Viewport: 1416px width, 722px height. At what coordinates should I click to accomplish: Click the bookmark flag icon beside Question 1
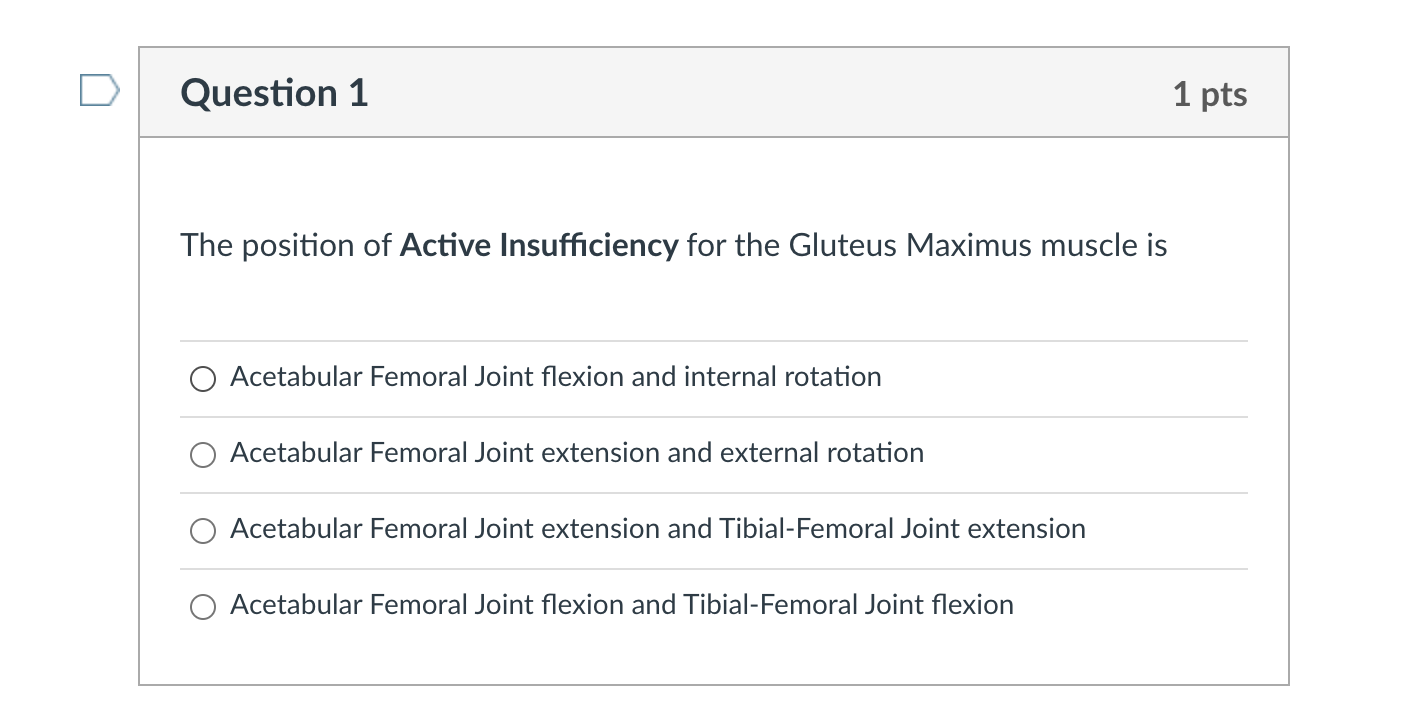(x=98, y=91)
